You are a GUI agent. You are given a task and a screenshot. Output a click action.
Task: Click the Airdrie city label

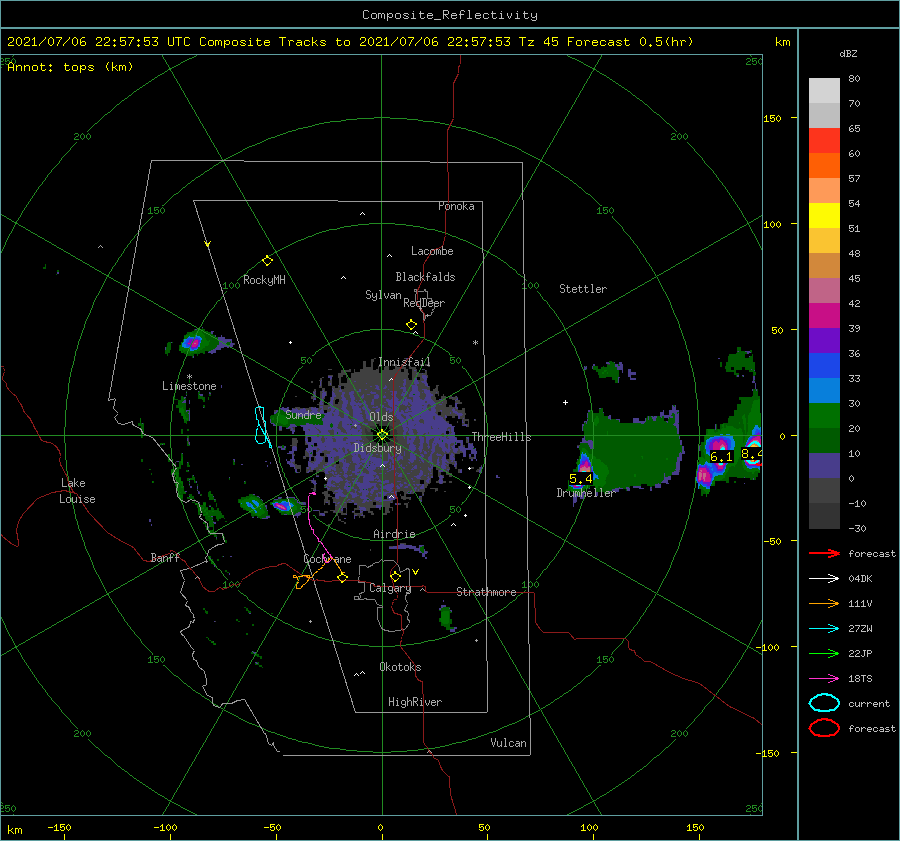[394, 534]
